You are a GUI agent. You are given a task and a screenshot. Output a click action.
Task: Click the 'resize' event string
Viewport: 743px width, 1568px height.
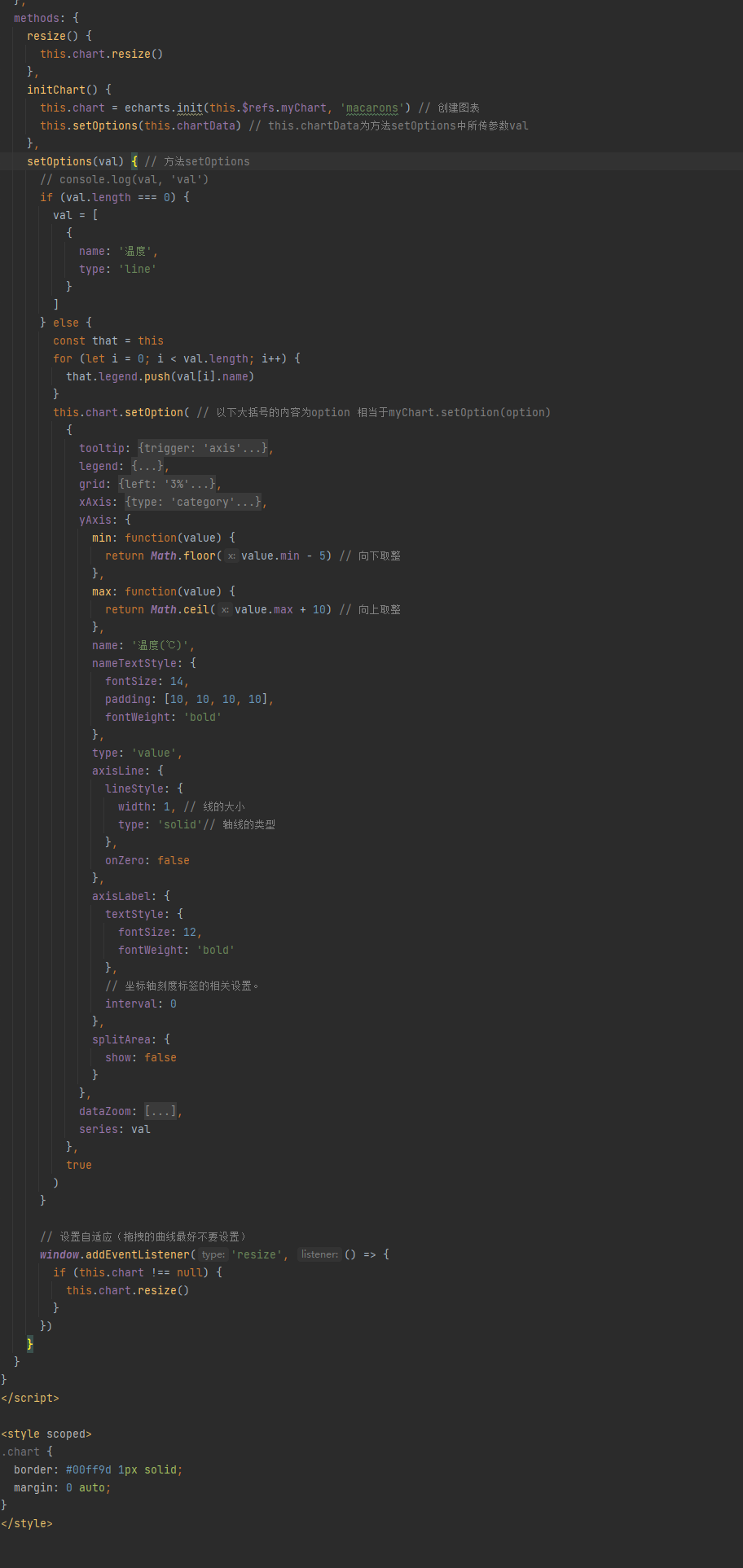257,1254
